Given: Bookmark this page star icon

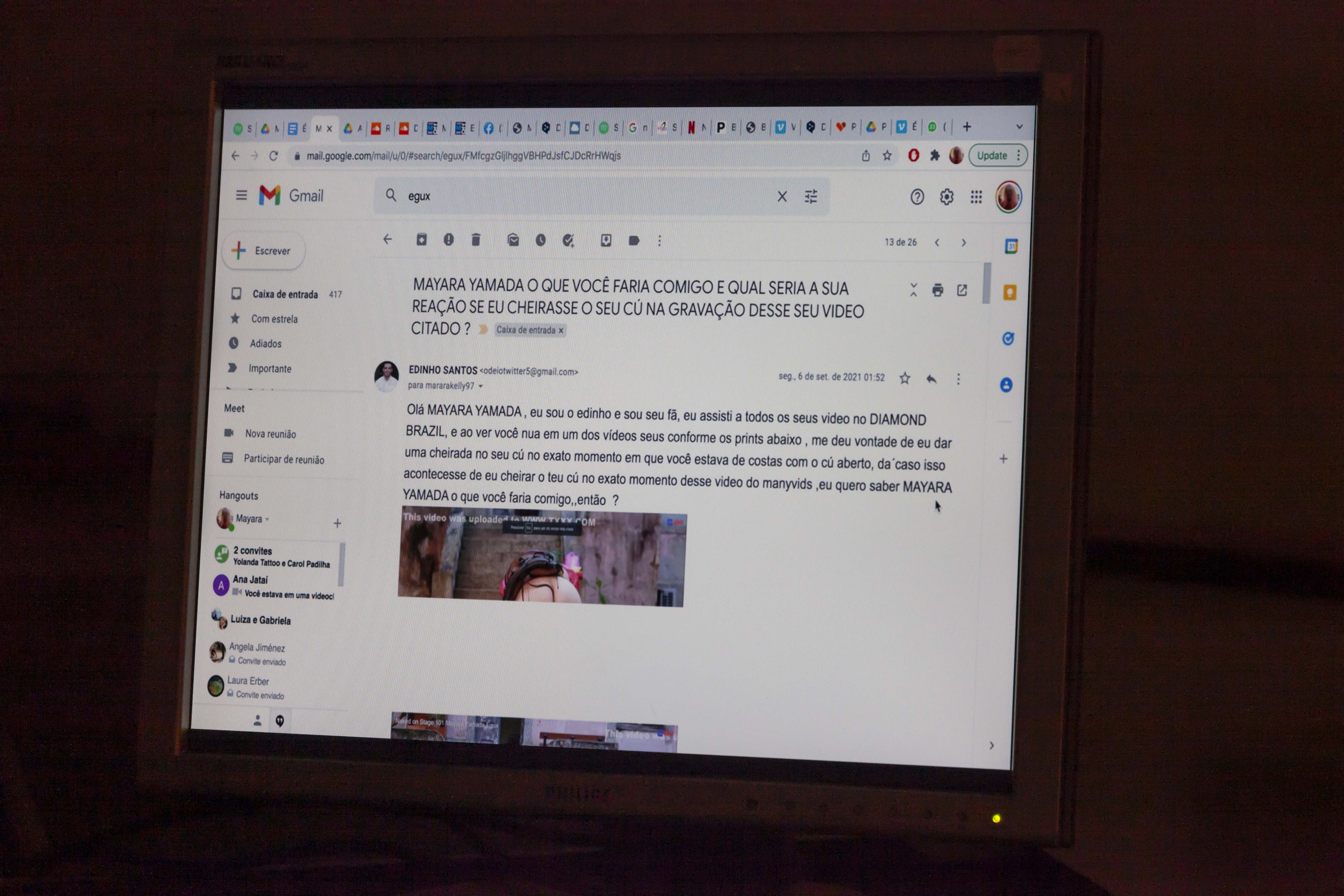Looking at the screenshot, I should tap(887, 155).
